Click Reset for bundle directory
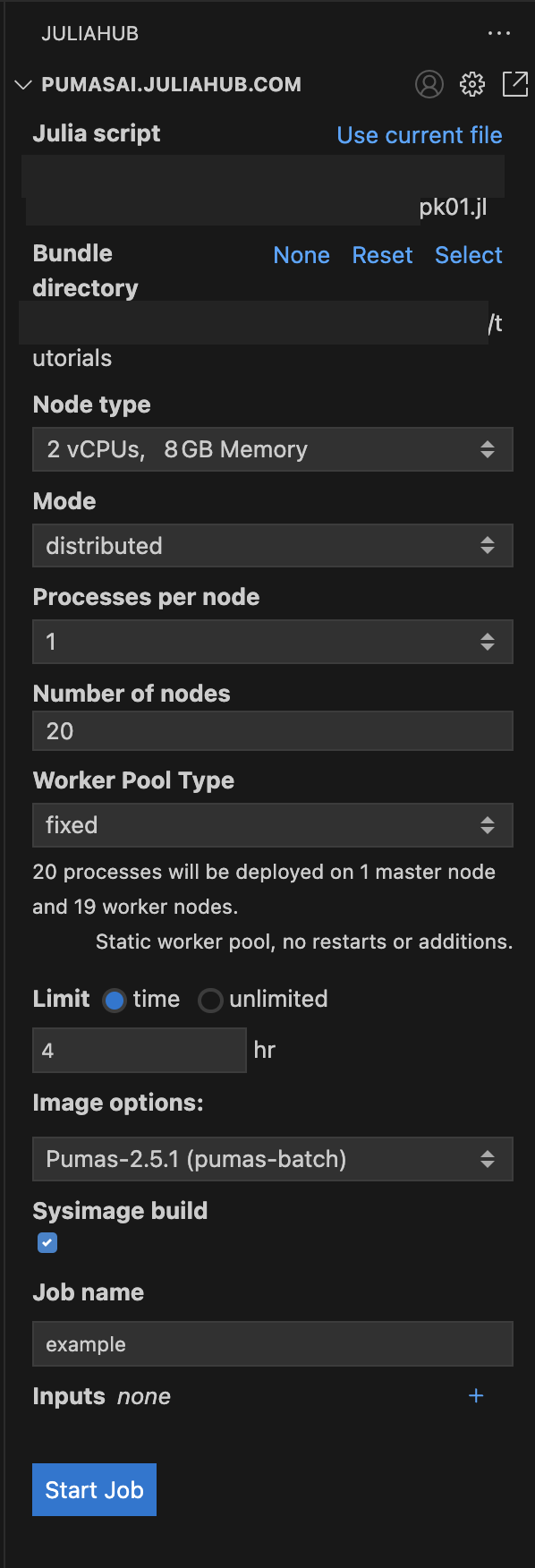The width and height of the screenshot is (535, 1568). coord(383,255)
